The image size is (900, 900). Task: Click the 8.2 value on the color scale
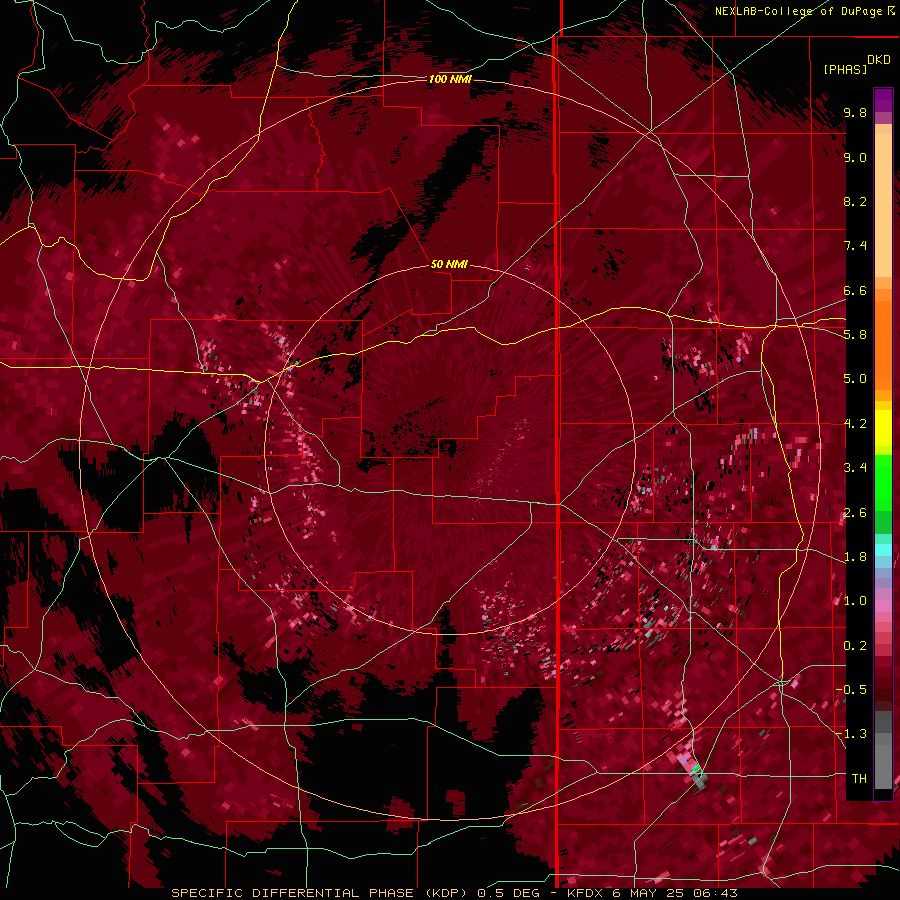click(855, 201)
